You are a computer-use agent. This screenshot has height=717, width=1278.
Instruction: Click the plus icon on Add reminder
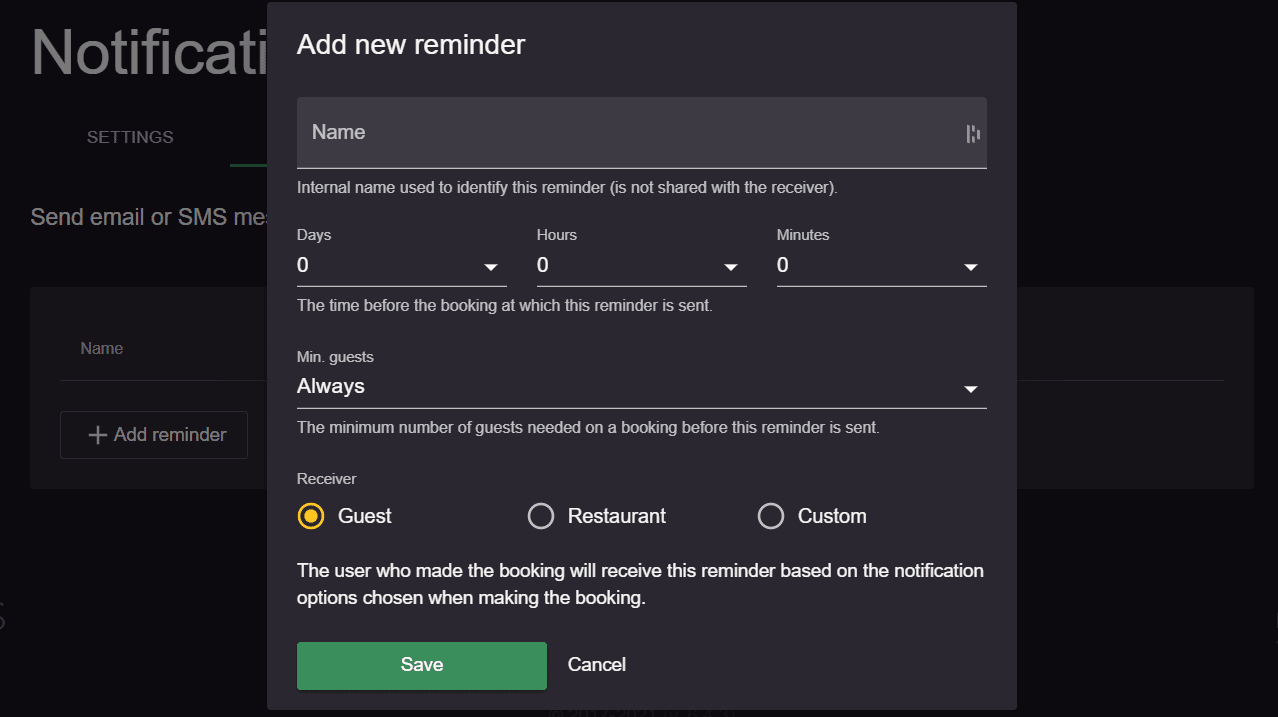98,435
